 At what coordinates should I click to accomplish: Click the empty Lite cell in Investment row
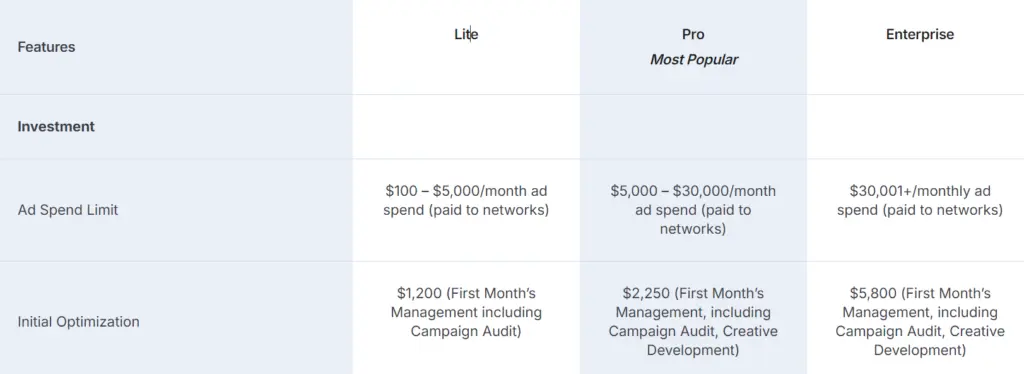click(466, 127)
